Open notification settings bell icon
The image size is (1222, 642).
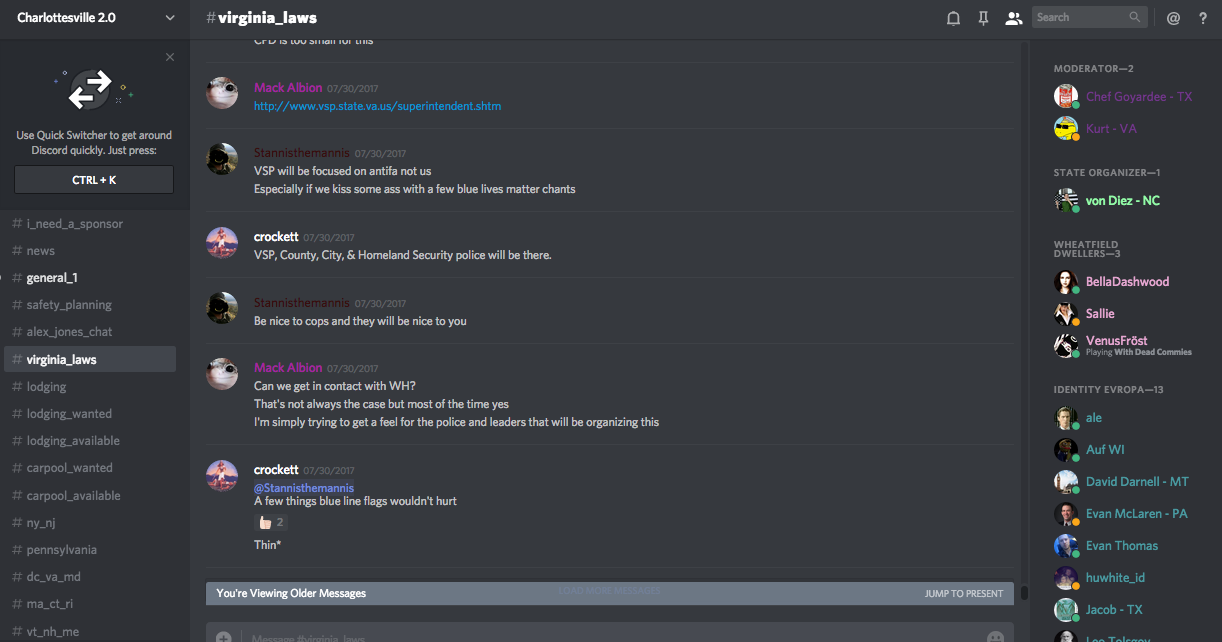tap(953, 18)
